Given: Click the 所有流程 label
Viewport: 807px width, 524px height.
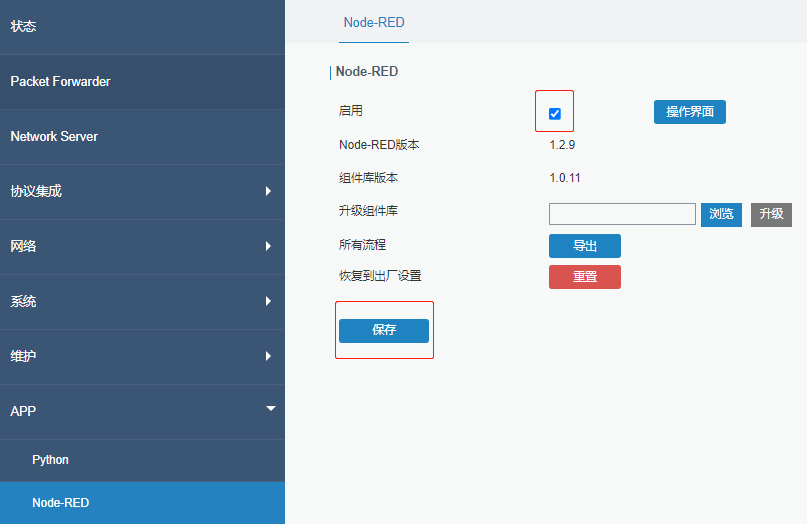Looking at the screenshot, I should click(x=362, y=244).
